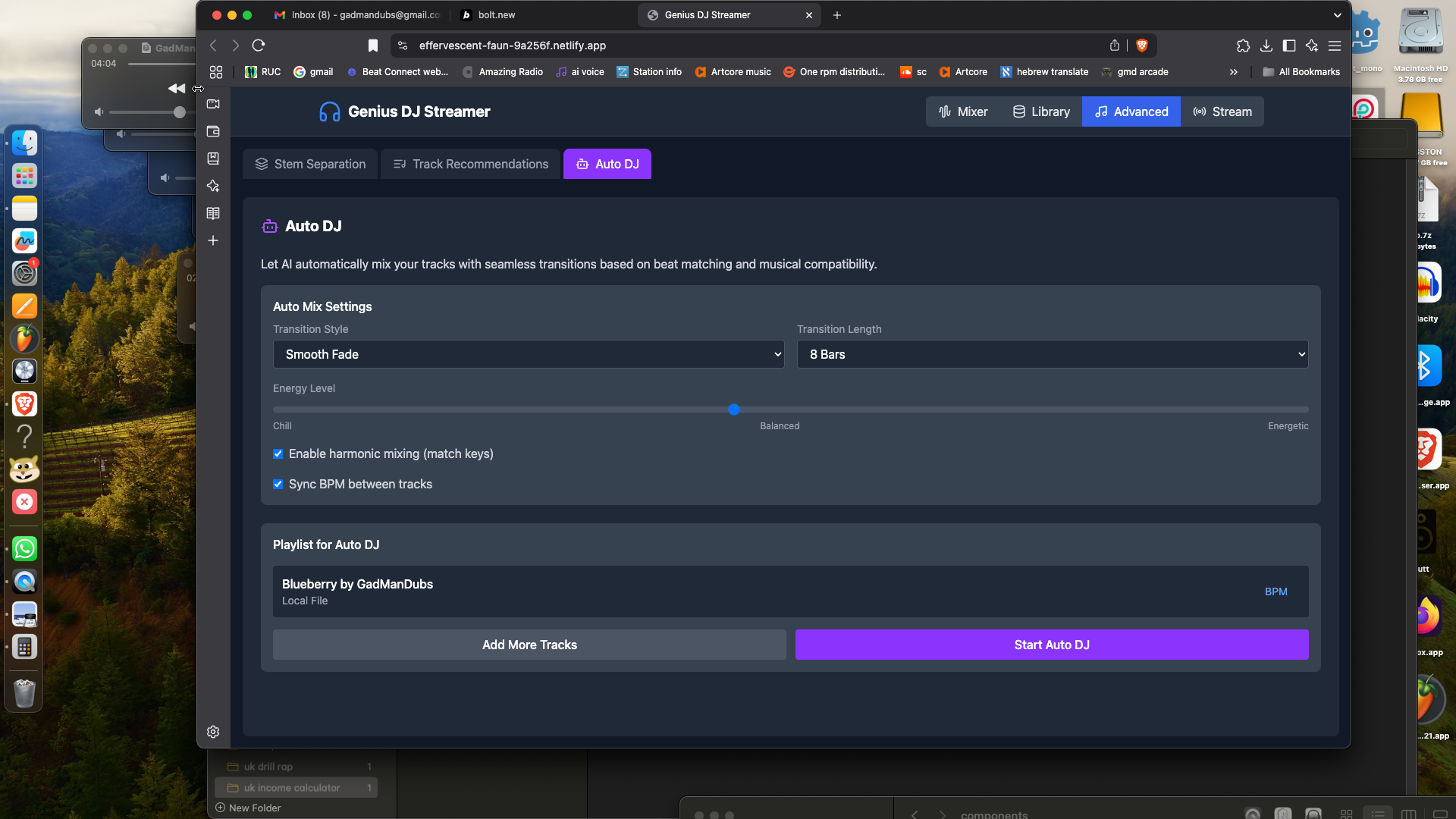
Task: Switch to Stem Separation tab
Action: pyautogui.click(x=310, y=164)
